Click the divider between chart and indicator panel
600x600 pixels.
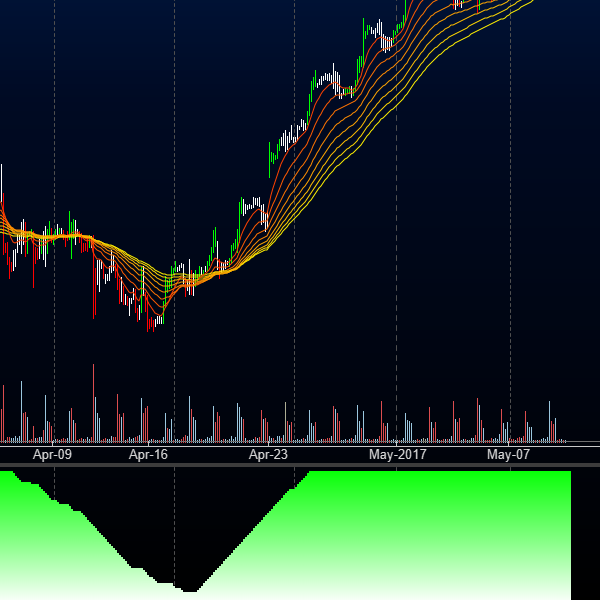pos(300,465)
